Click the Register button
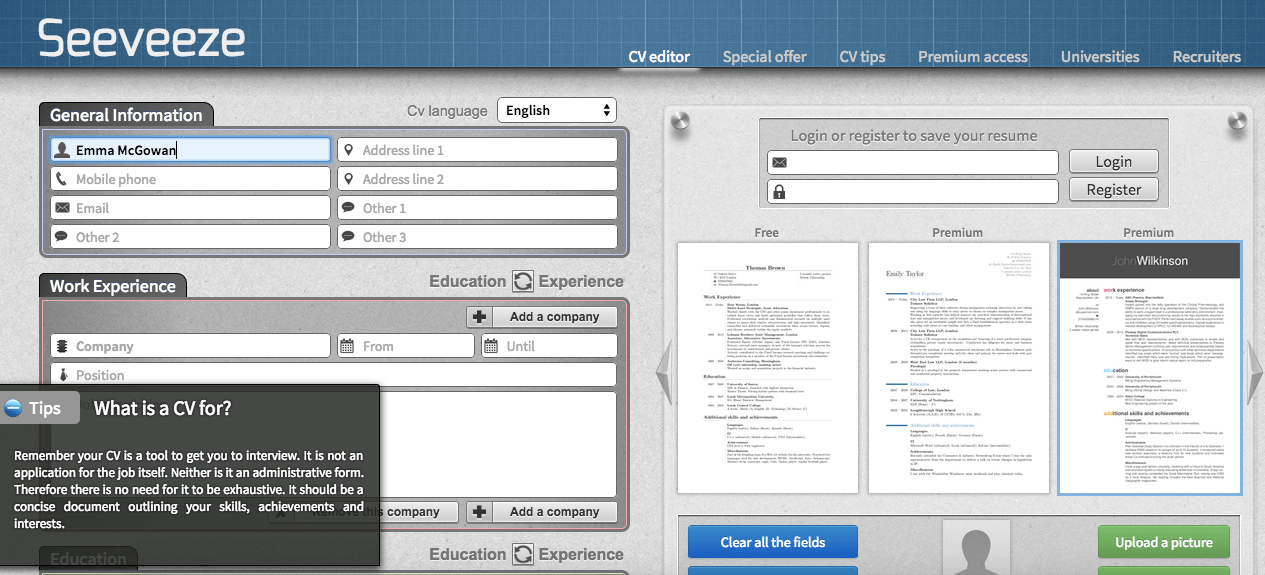 tap(1114, 189)
